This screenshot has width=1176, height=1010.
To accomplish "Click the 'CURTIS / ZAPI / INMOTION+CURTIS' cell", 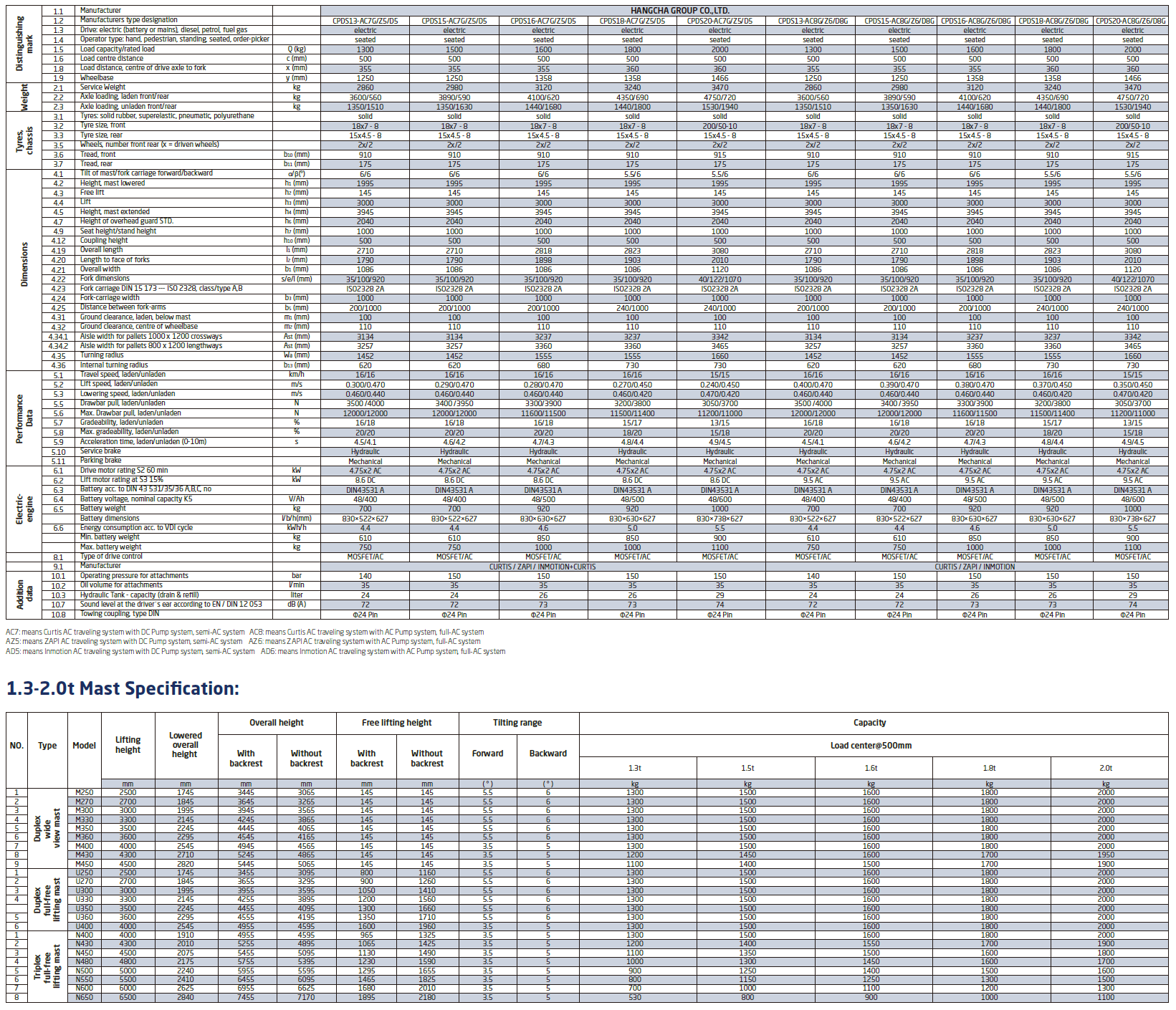I will click(x=542, y=567).
